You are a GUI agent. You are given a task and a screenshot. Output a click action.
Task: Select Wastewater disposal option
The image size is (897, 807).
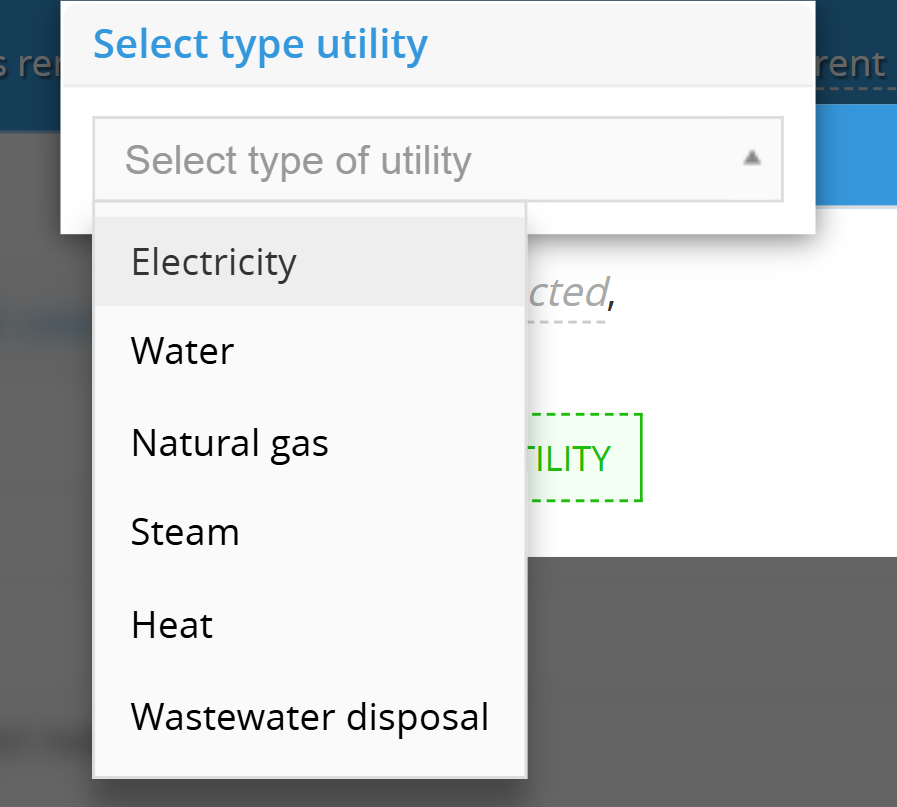pos(309,717)
